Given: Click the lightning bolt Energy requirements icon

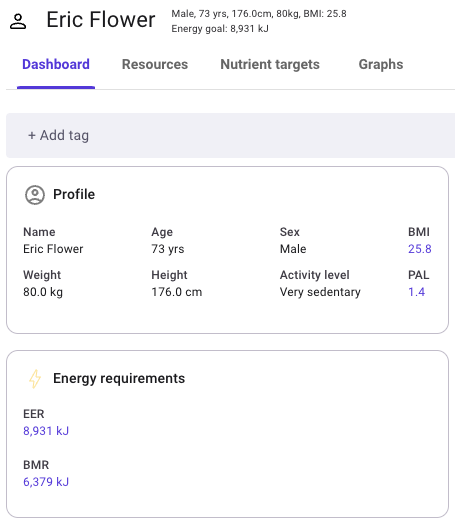Looking at the screenshot, I should point(35,379).
